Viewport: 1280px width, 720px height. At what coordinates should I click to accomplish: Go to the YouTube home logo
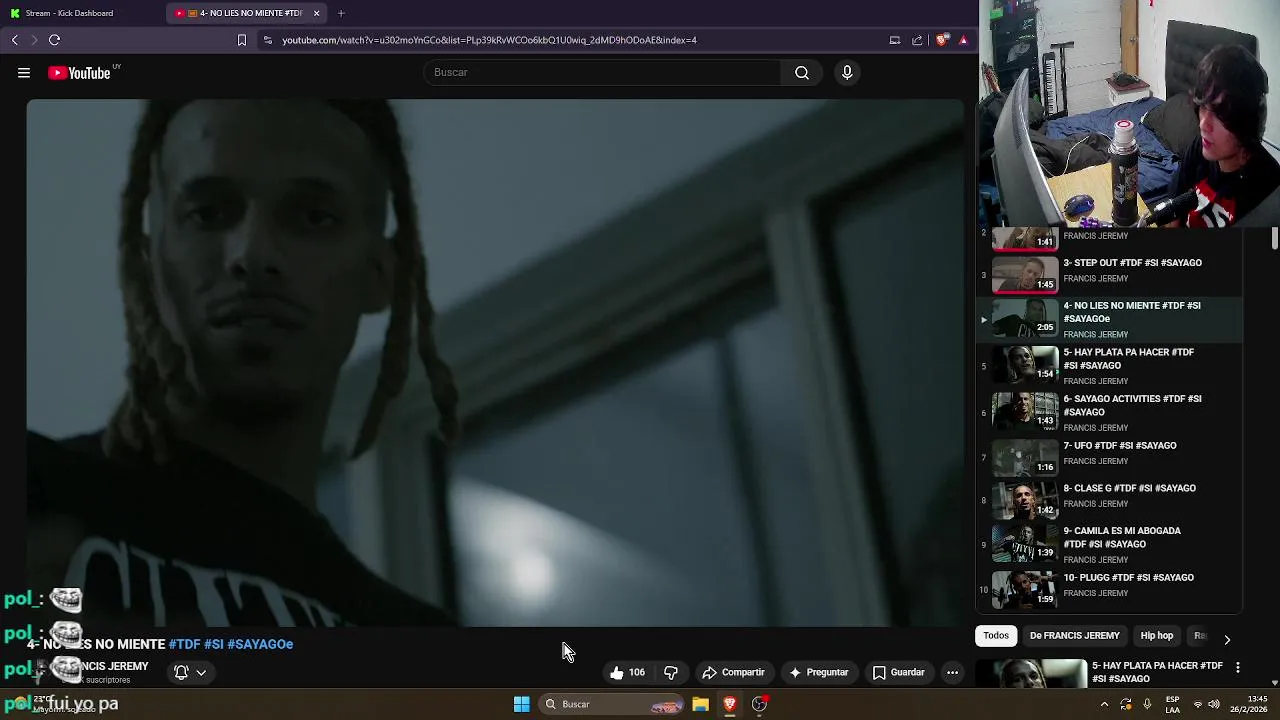click(80, 72)
